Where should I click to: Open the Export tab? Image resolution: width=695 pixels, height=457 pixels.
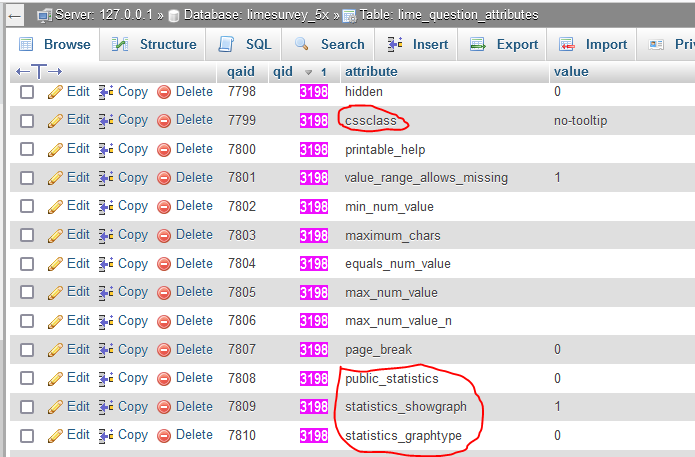coord(505,45)
